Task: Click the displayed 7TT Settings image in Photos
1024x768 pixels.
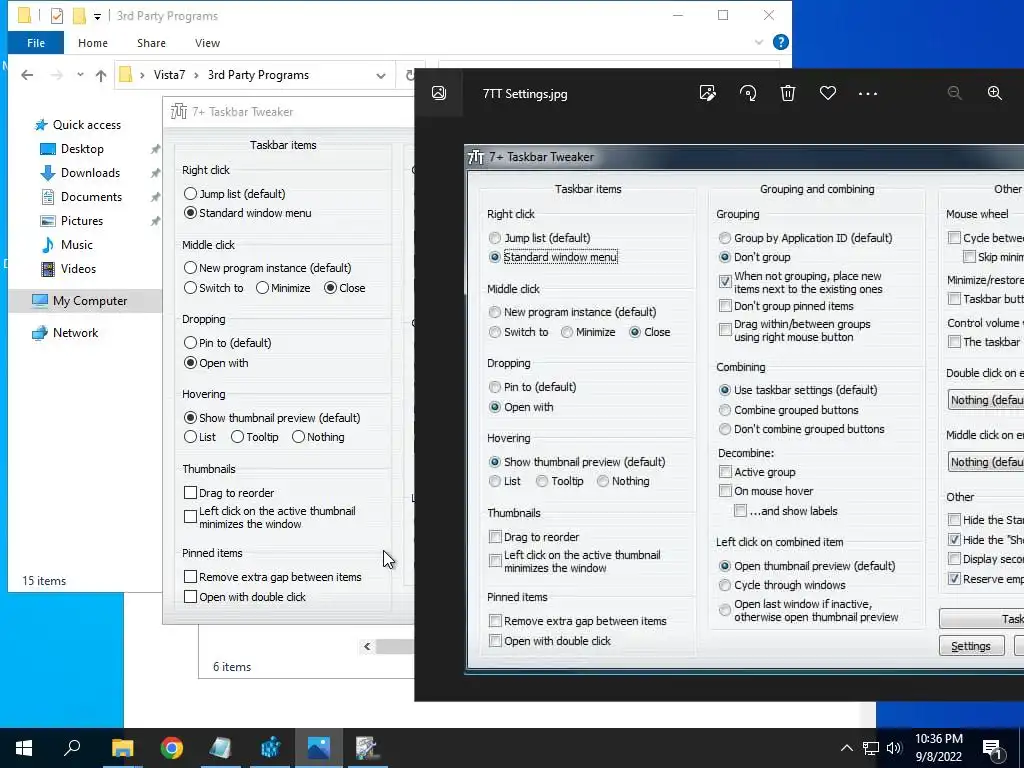Action: point(744,408)
